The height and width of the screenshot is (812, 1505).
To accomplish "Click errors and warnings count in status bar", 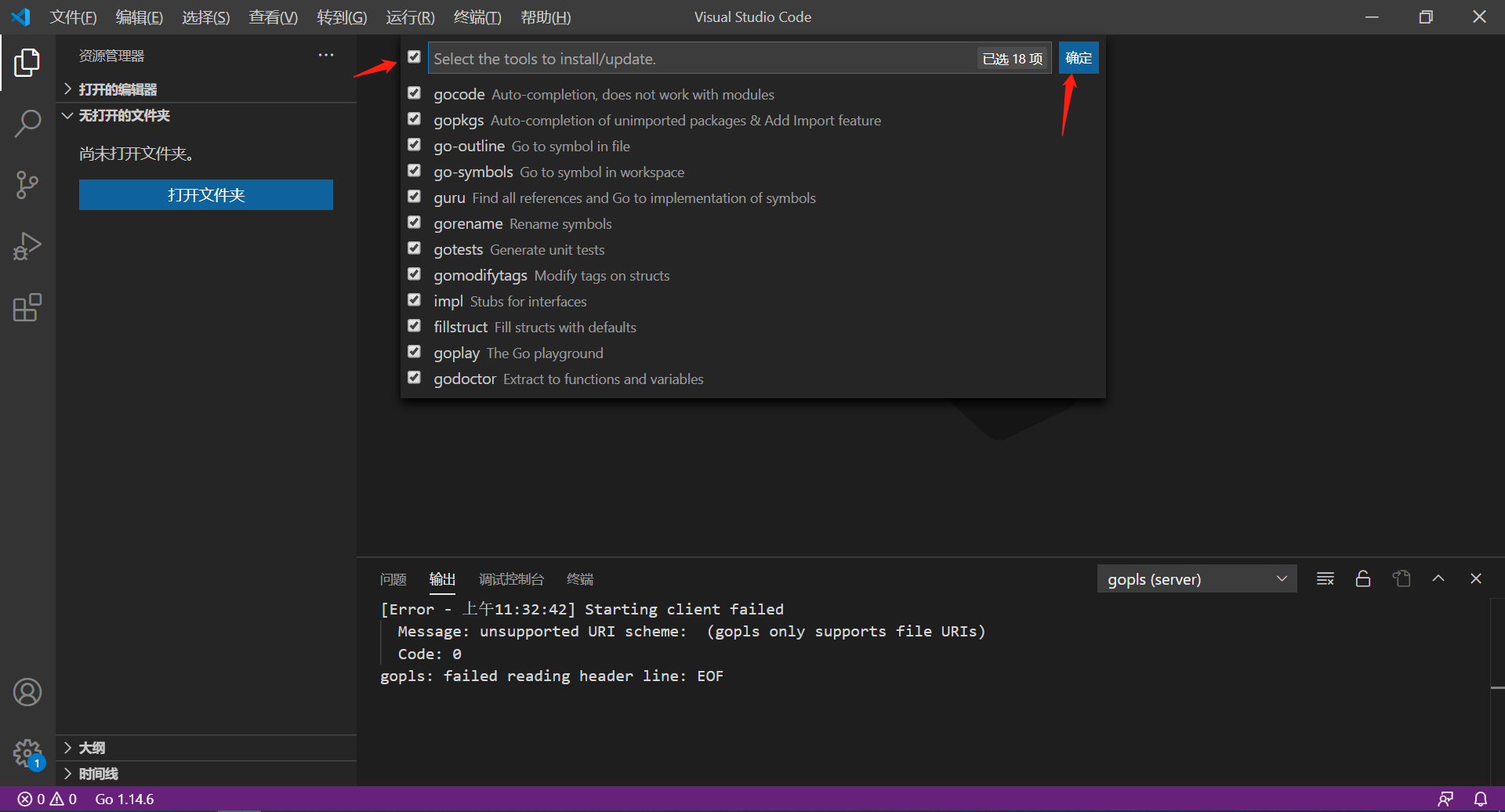I will pyautogui.click(x=47, y=799).
